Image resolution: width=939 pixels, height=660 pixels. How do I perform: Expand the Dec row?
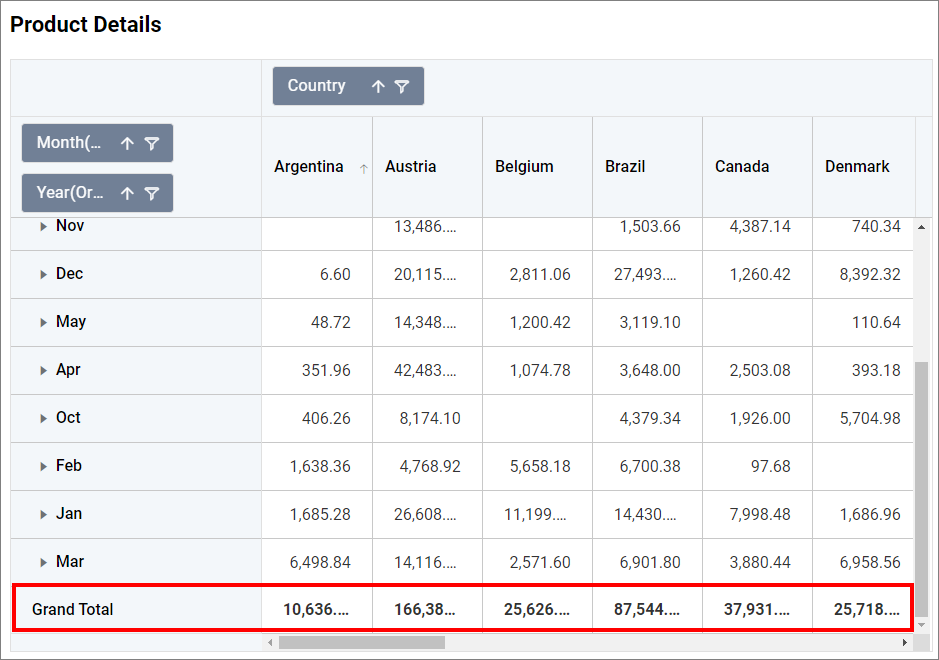(43, 275)
